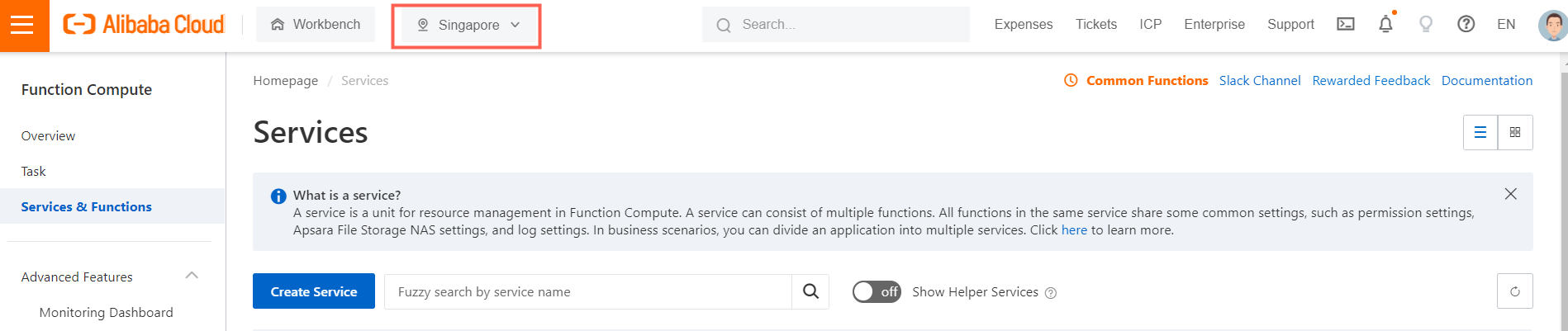This screenshot has height=331, width=1568.
Task: Switch language via EN selector
Action: [1506, 25]
